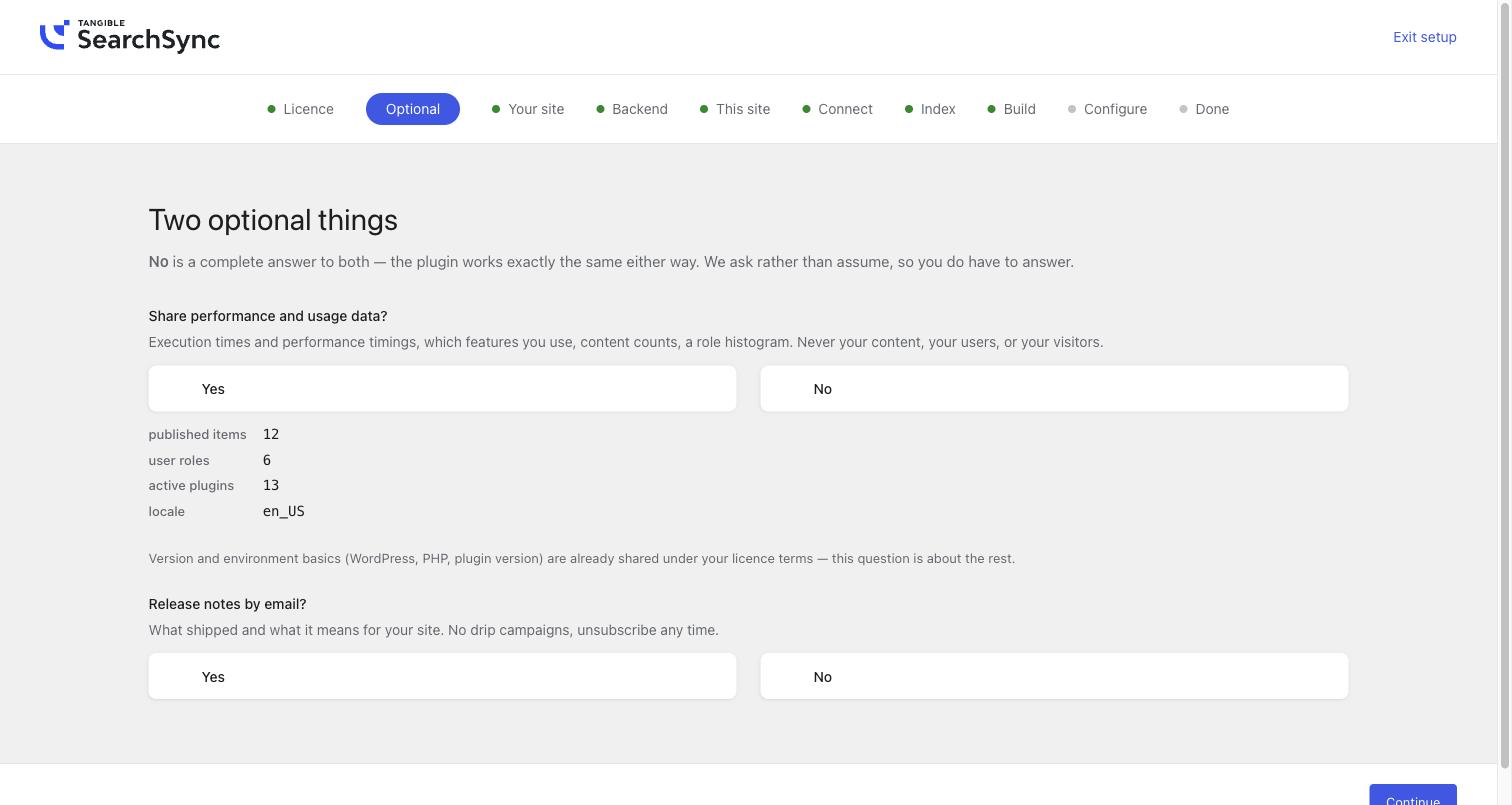Click the 'user roles' label

[179, 460]
